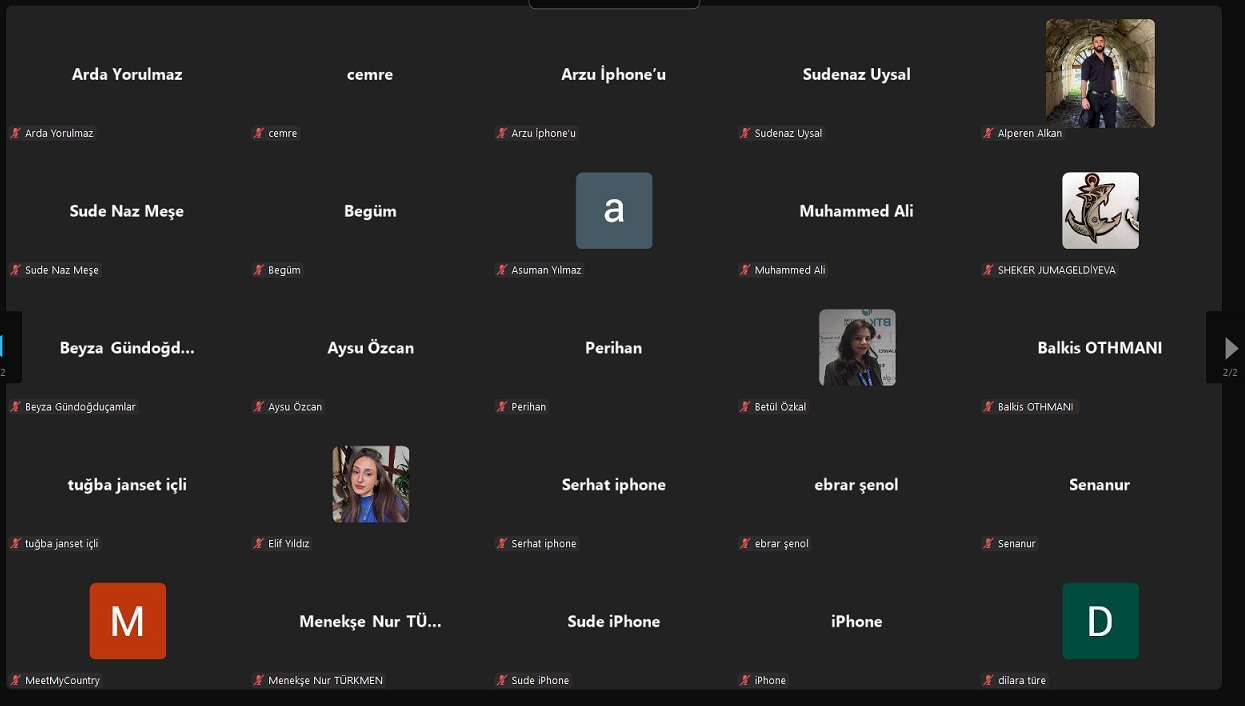Click the orange M avatar of MeetMyCountry

click(127, 621)
